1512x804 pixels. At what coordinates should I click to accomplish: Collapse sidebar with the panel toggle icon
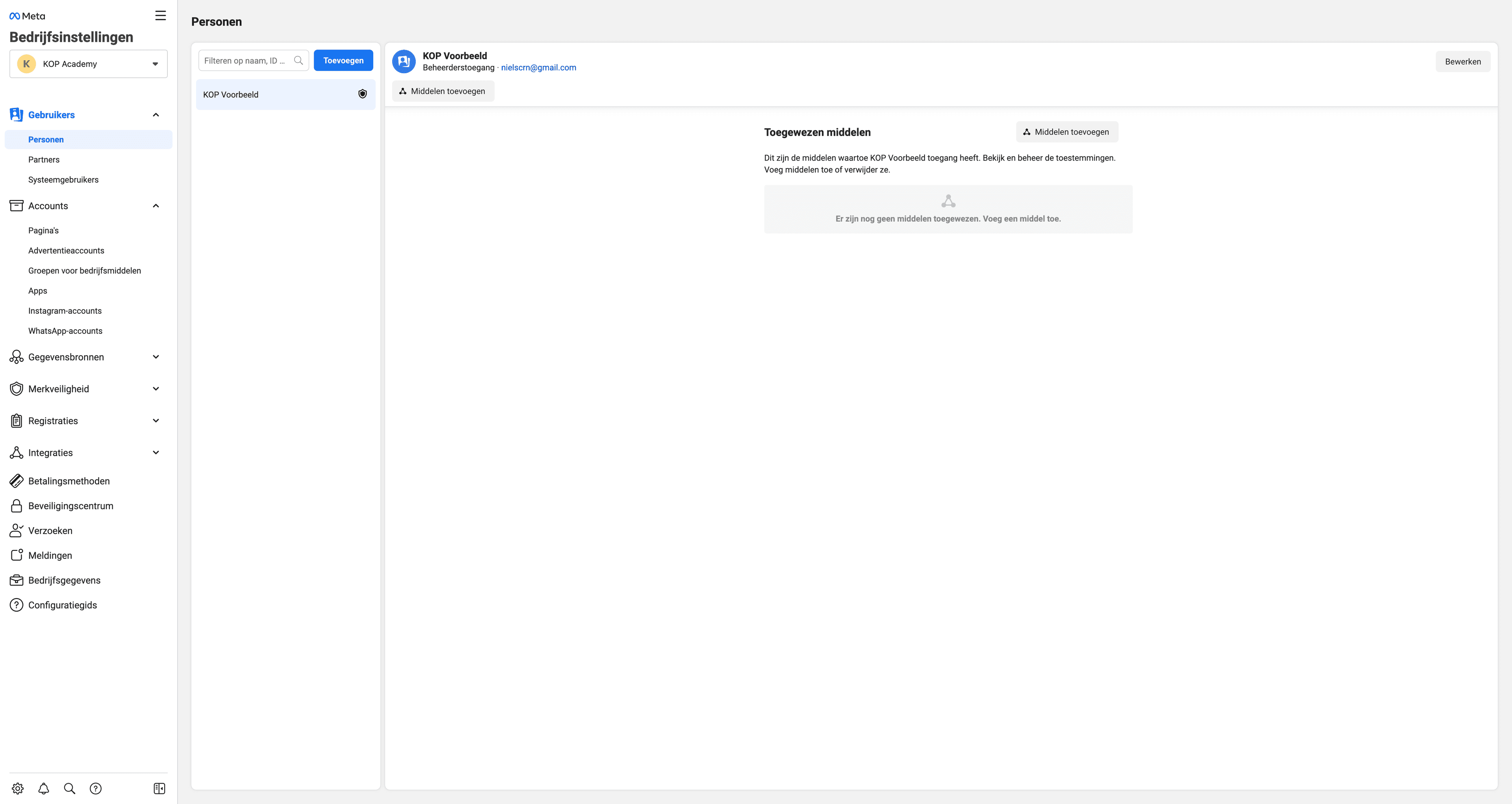tap(159, 788)
